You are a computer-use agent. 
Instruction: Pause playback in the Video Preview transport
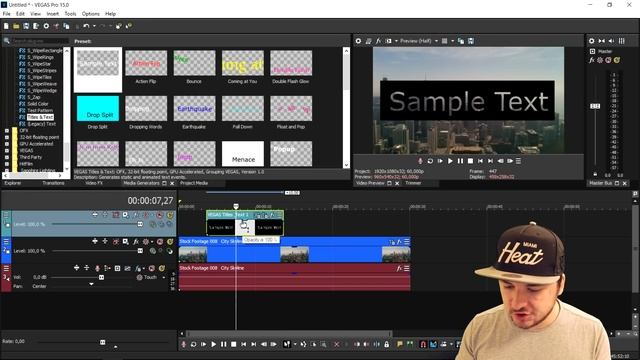coord(460,161)
